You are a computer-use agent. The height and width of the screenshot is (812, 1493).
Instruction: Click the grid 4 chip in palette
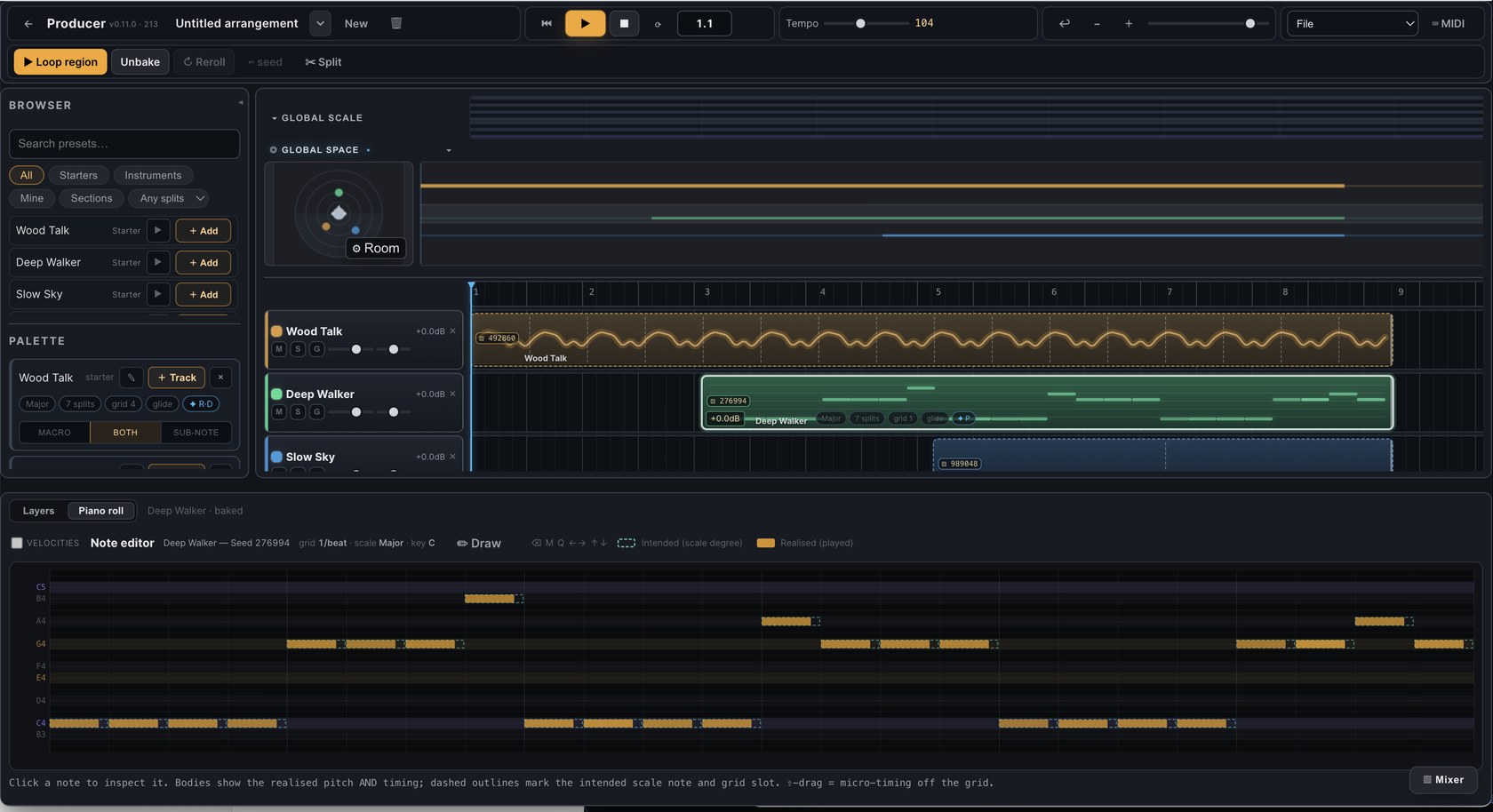(x=123, y=404)
